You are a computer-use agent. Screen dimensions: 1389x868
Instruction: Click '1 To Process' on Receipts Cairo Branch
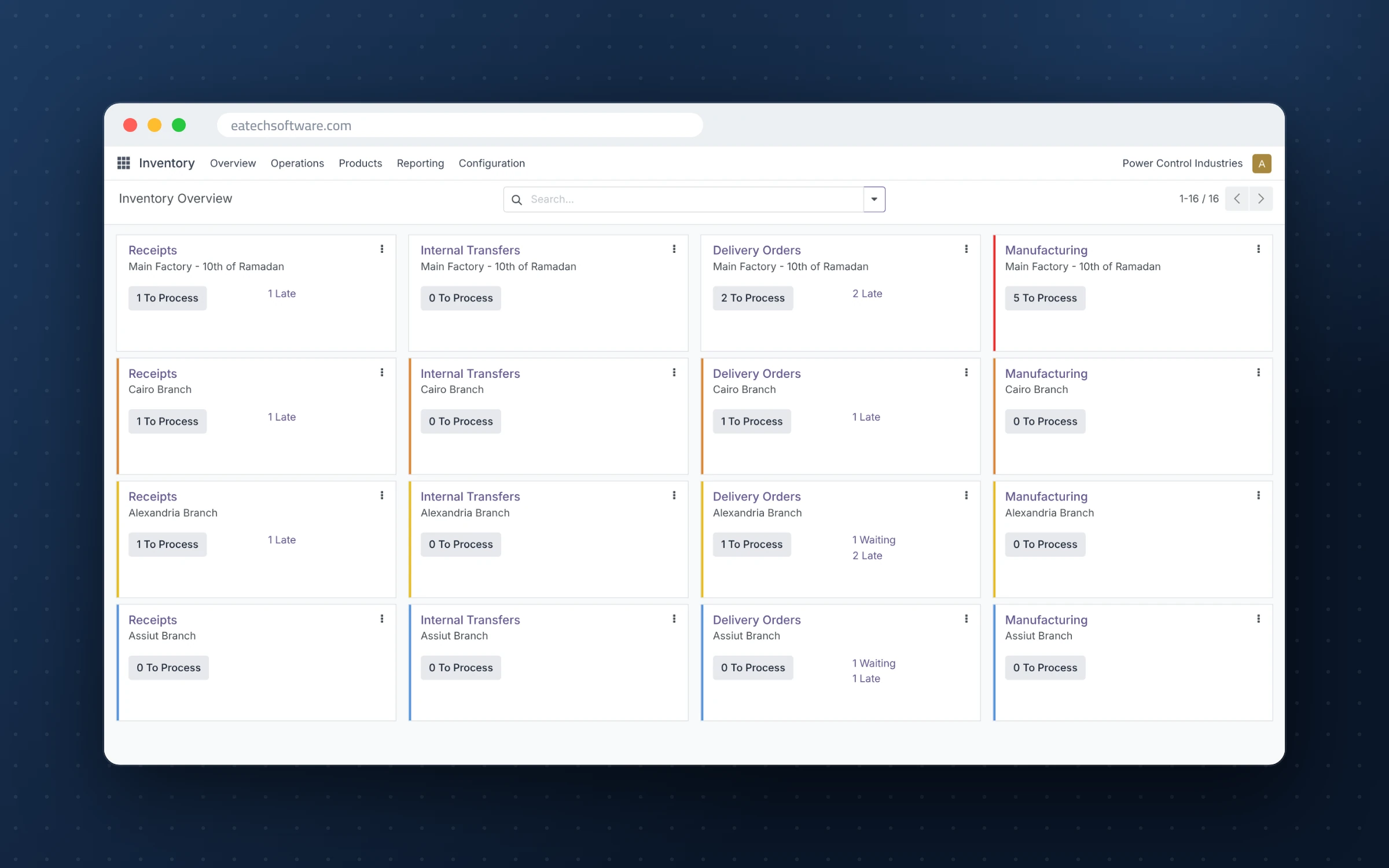[x=167, y=422]
